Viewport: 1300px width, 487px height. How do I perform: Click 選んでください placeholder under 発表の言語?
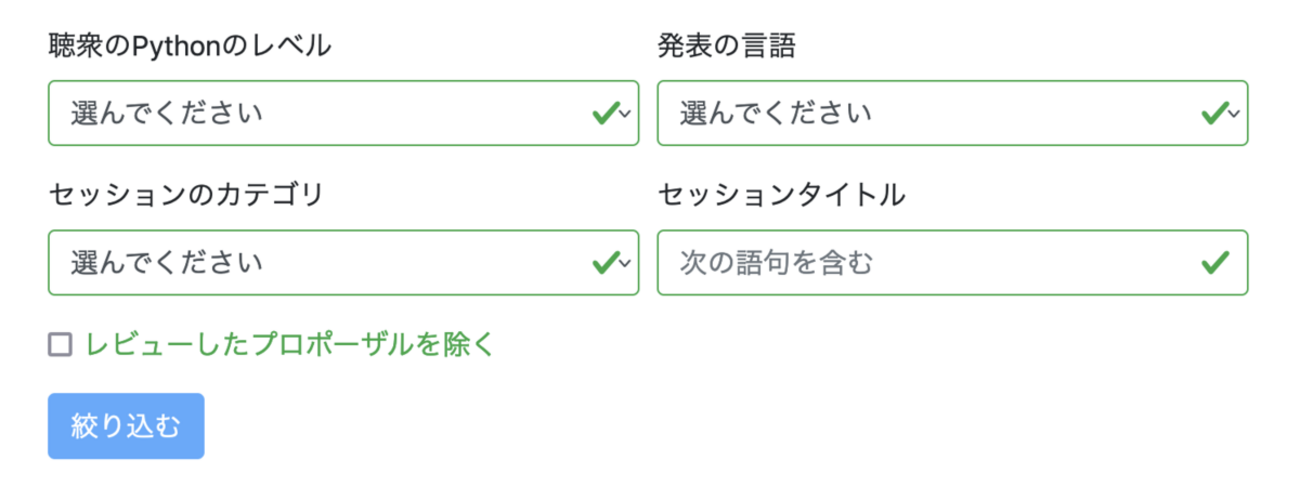(x=775, y=113)
